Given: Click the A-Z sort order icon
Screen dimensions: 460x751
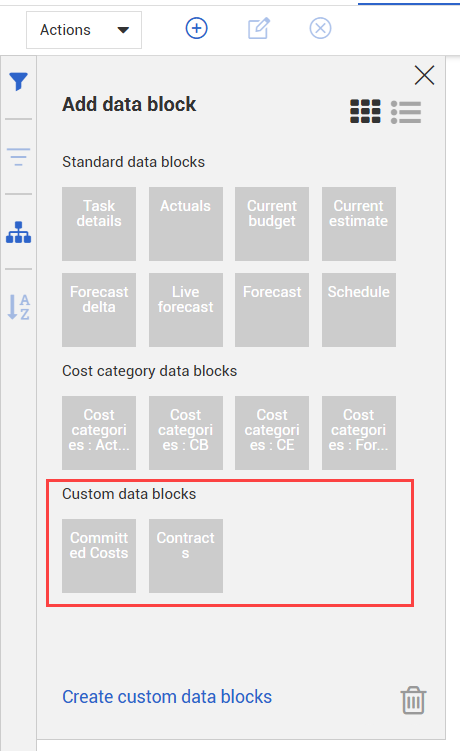Looking at the screenshot, I should (x=18, y=307).
